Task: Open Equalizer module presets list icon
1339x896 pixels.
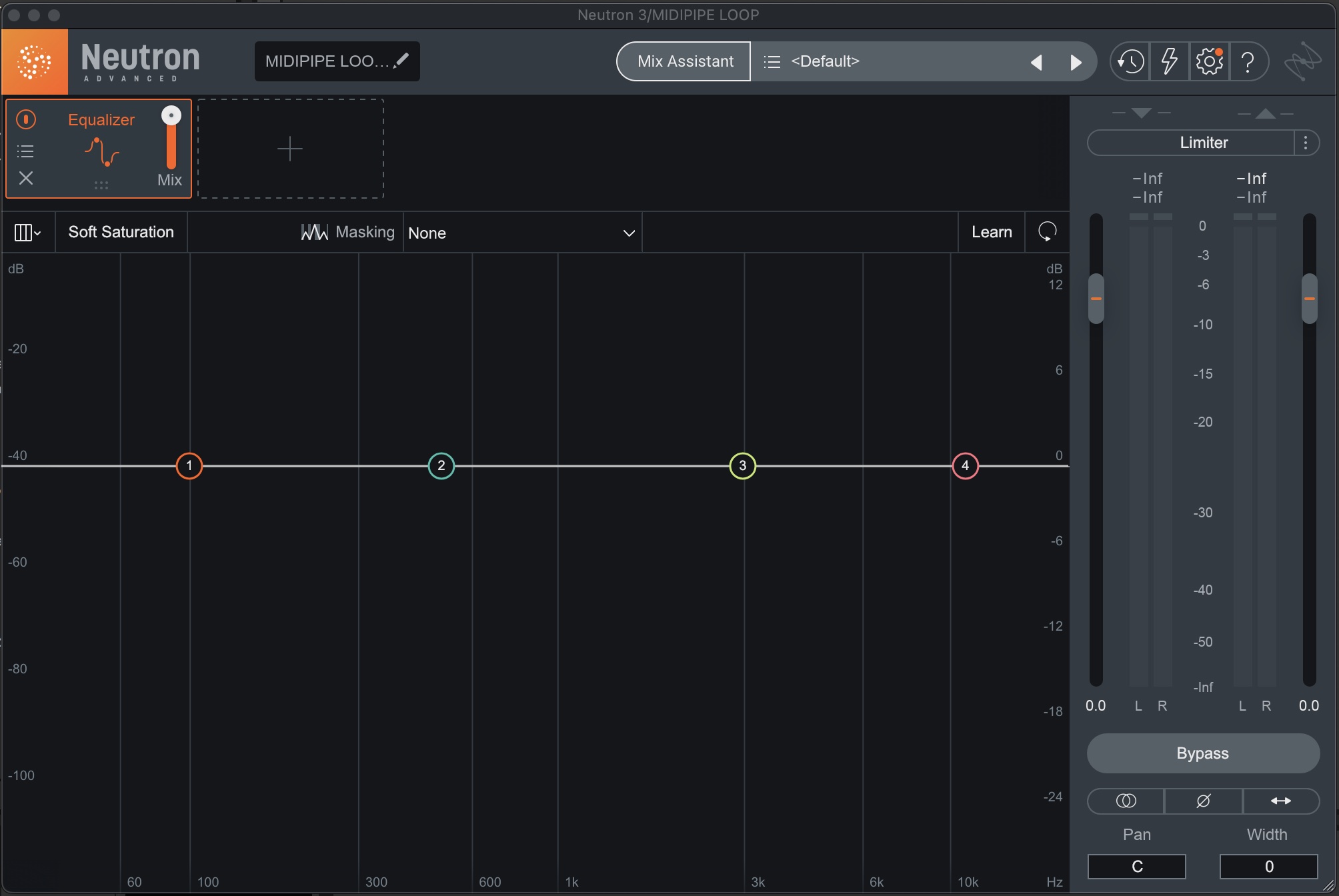Action: pos(26,151)
